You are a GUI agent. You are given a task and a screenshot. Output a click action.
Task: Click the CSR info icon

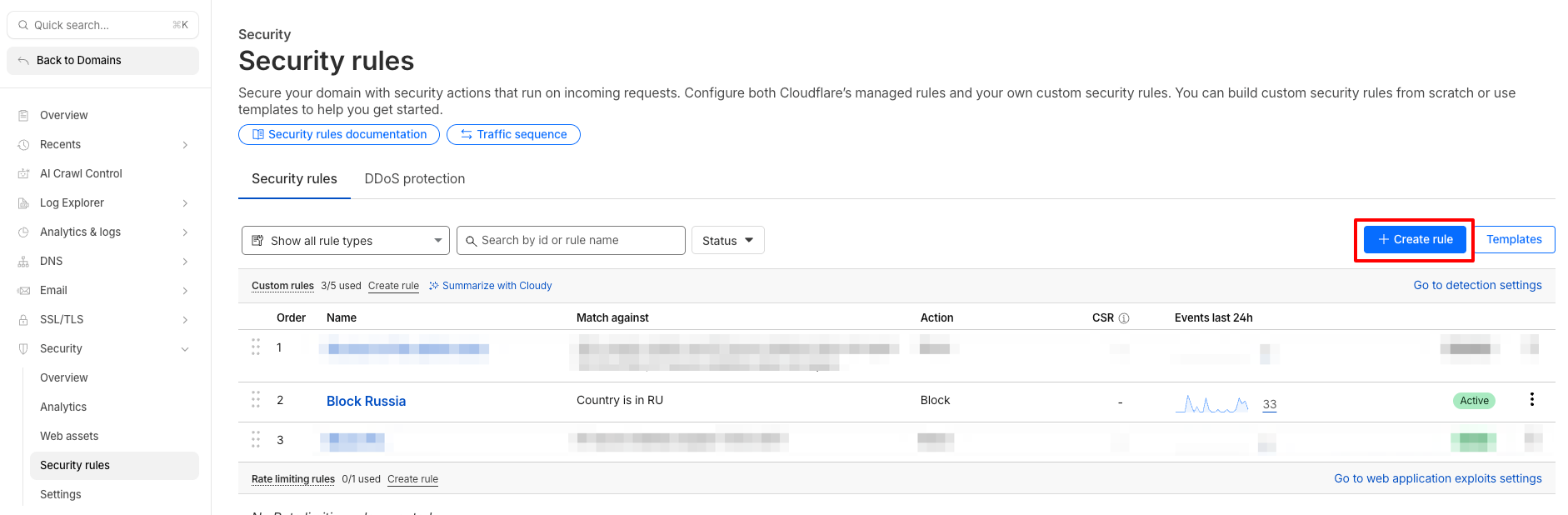click(x=1124, y=318)
